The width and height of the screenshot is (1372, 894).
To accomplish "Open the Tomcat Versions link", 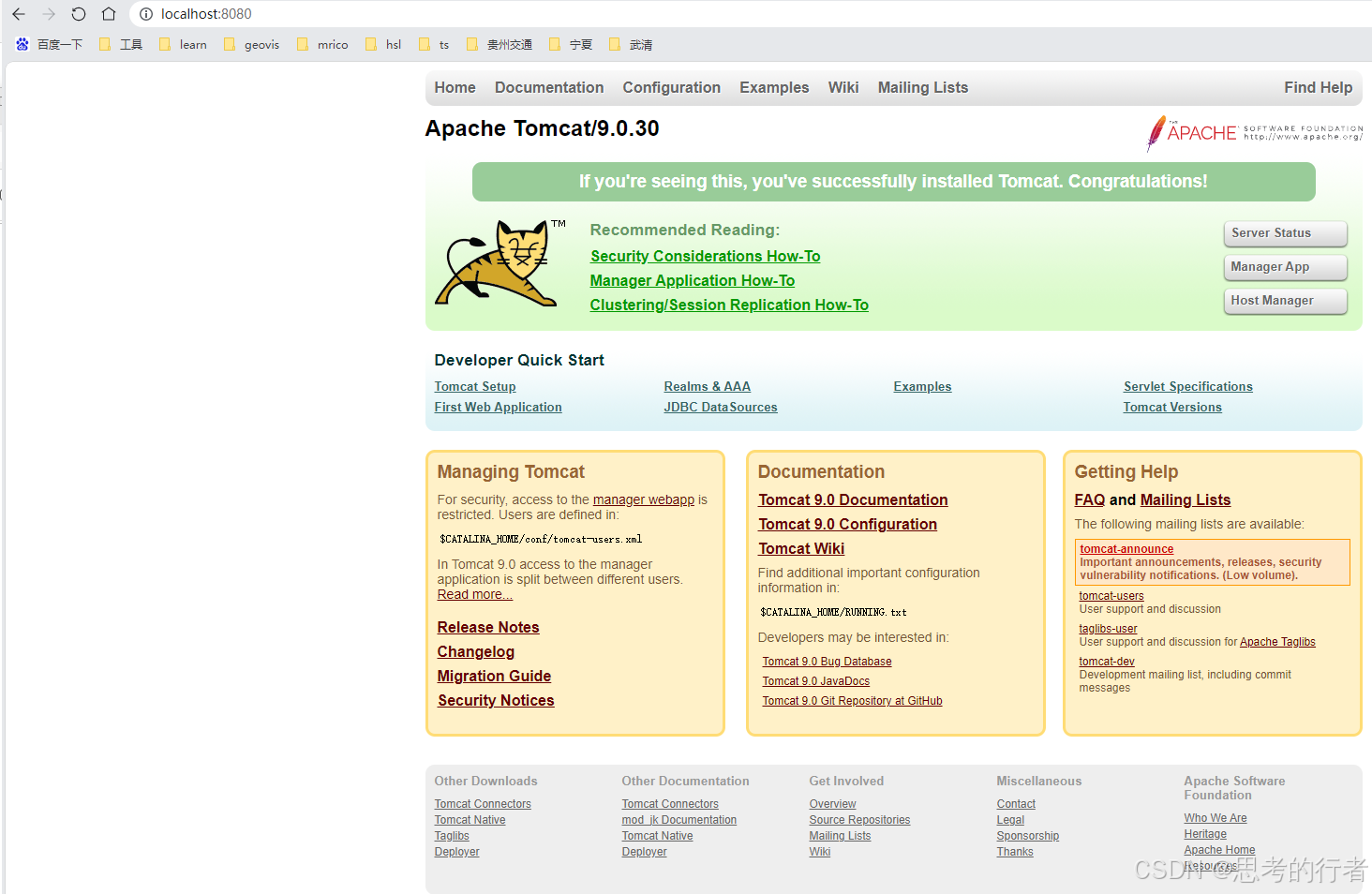I will (1172, 407).
